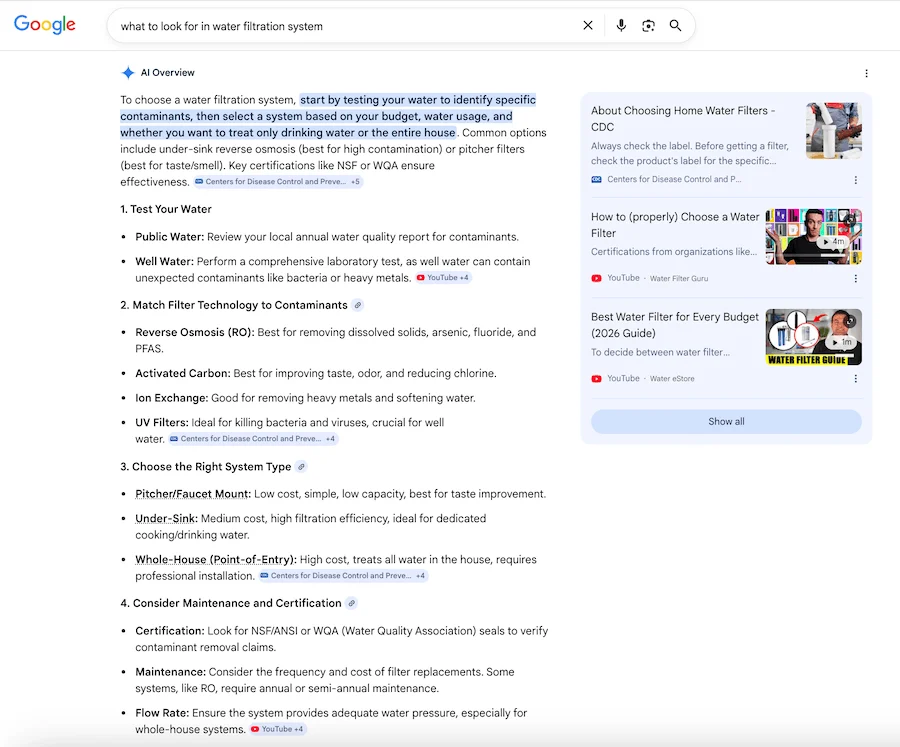Image resolution: width=900 pixels, height=747 pixels.
Task: Open Best Water Filter for Every Budget link
Action: coord(674,325)
